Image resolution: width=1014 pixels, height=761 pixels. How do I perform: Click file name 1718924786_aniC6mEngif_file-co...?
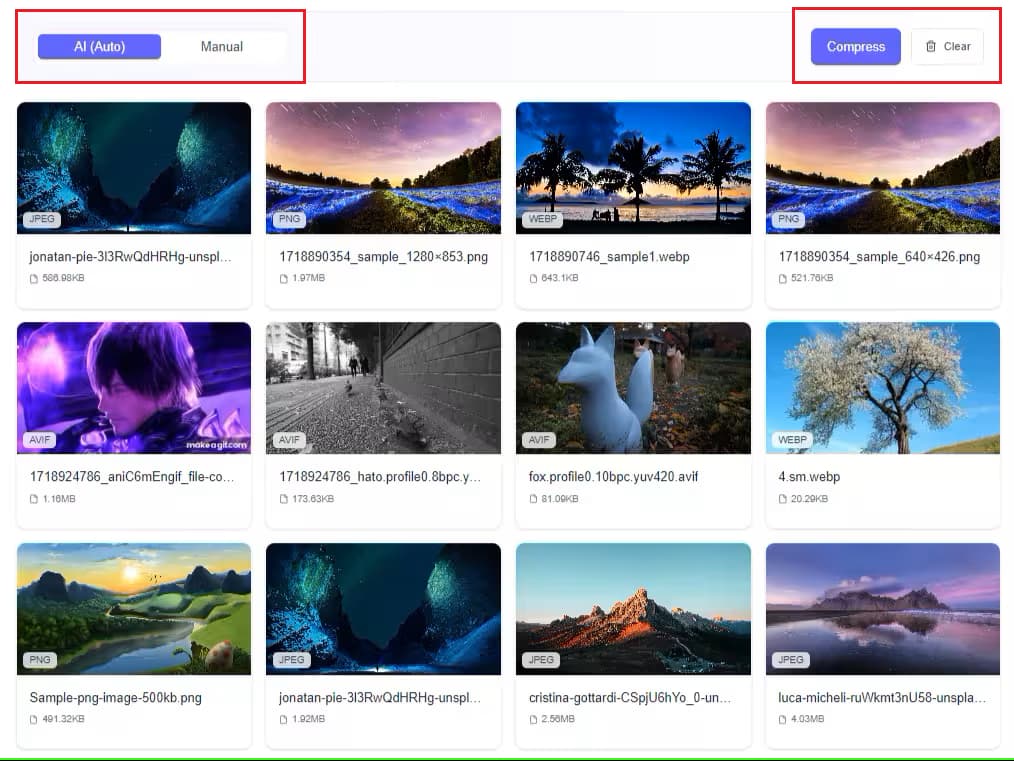pyautogui.click(x=132, y=477)
